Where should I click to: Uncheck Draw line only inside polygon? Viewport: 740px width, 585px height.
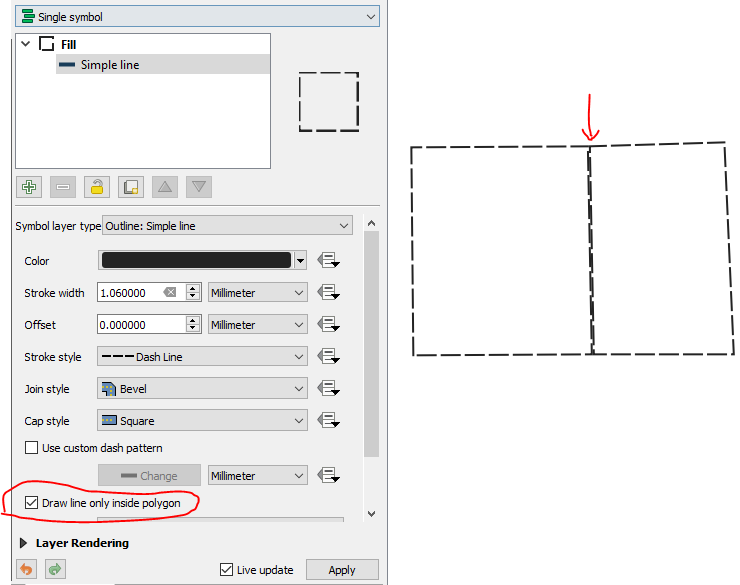tap(32, 503)
